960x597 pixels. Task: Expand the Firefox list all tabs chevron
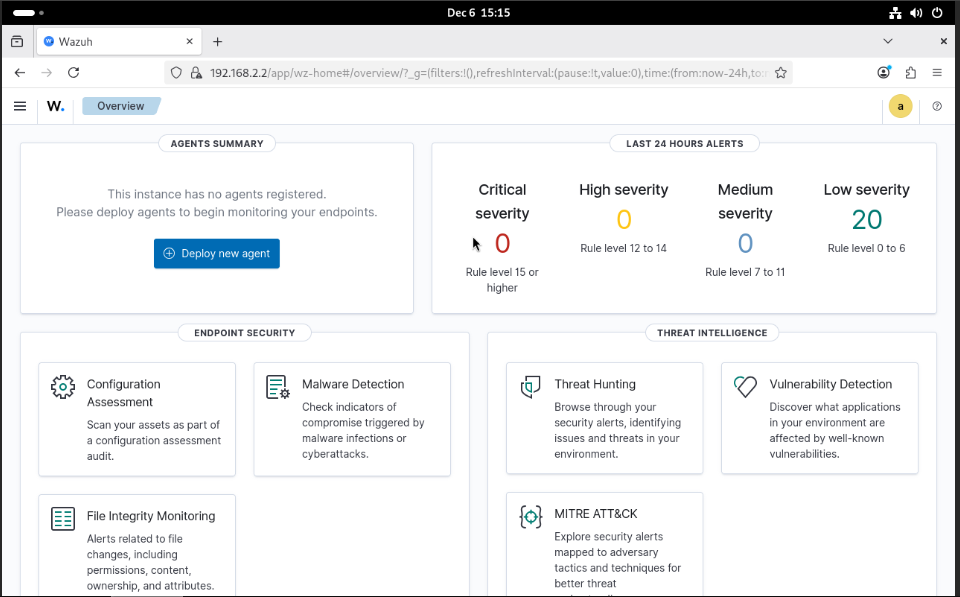click(x=887, y=41)
